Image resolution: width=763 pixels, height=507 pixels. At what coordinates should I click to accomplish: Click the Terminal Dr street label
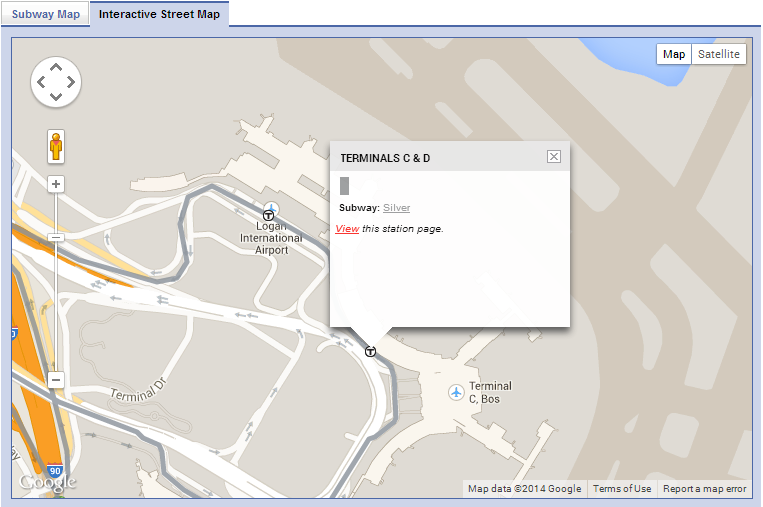coord(138,390)
